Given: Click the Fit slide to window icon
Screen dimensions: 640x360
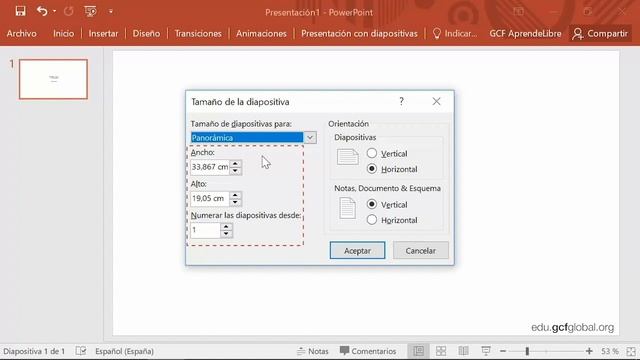Looking at the screenshot, I should point(631,351).
